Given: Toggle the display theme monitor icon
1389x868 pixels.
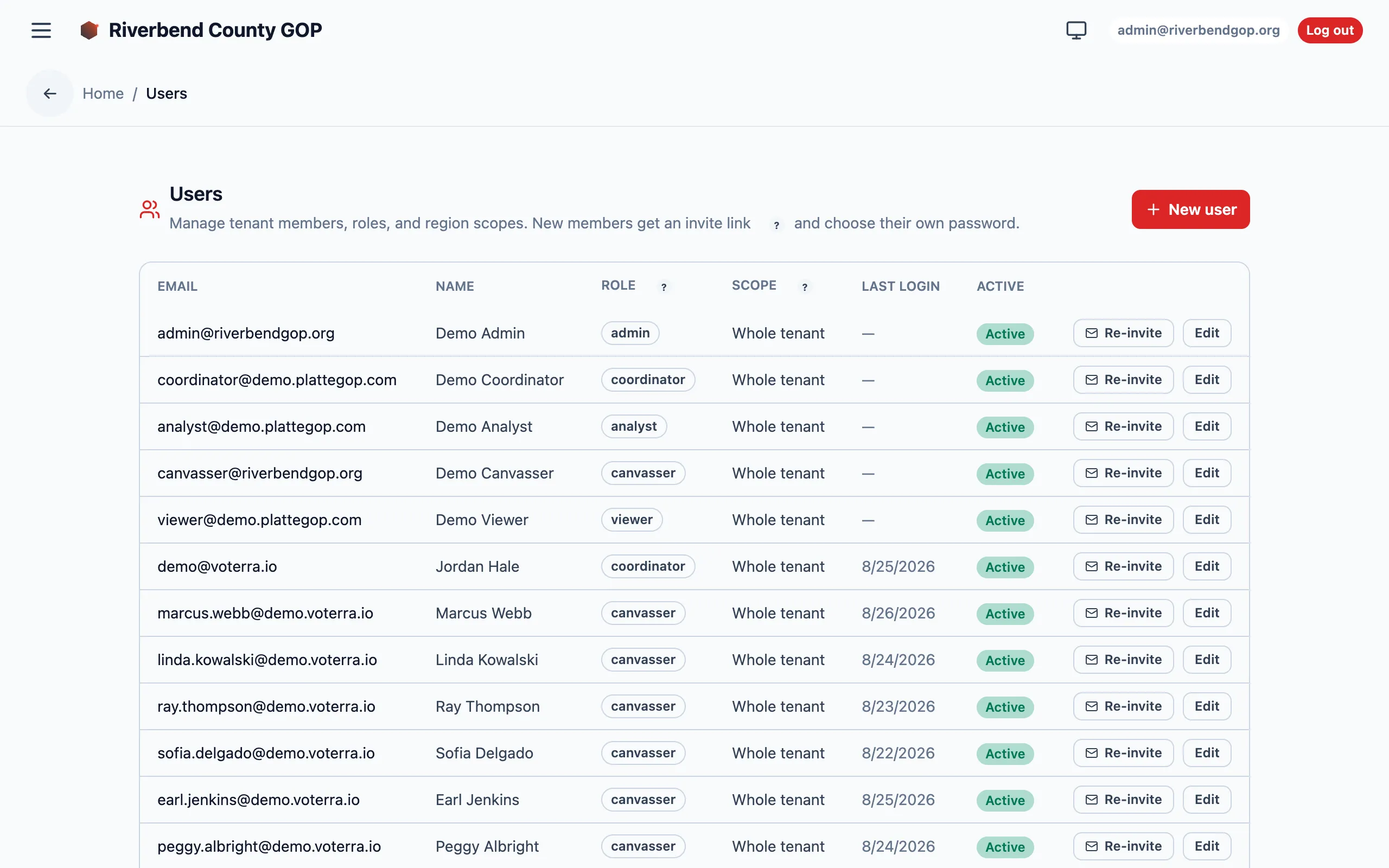Looking at the screenshot, I should click(1076, 30).
